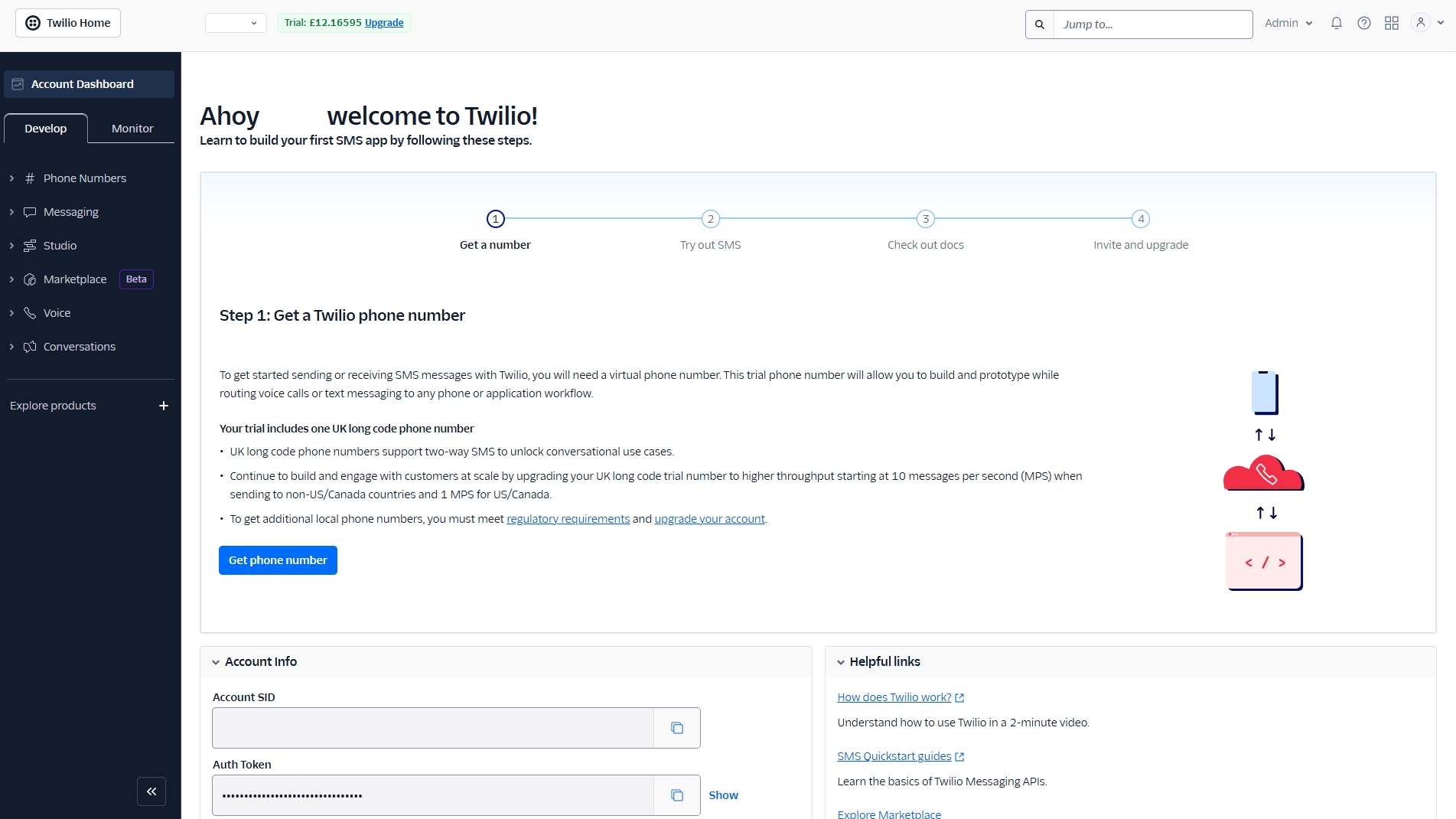Click the plus icon beside Explore products
The image size is (1456, 819).
[x=163, y=406]
